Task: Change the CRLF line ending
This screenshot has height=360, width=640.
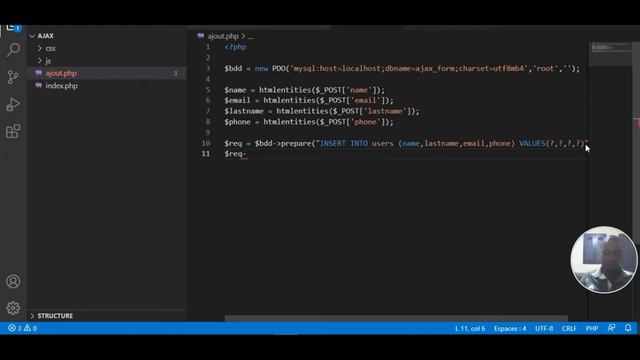Action: tap(569, 328)
